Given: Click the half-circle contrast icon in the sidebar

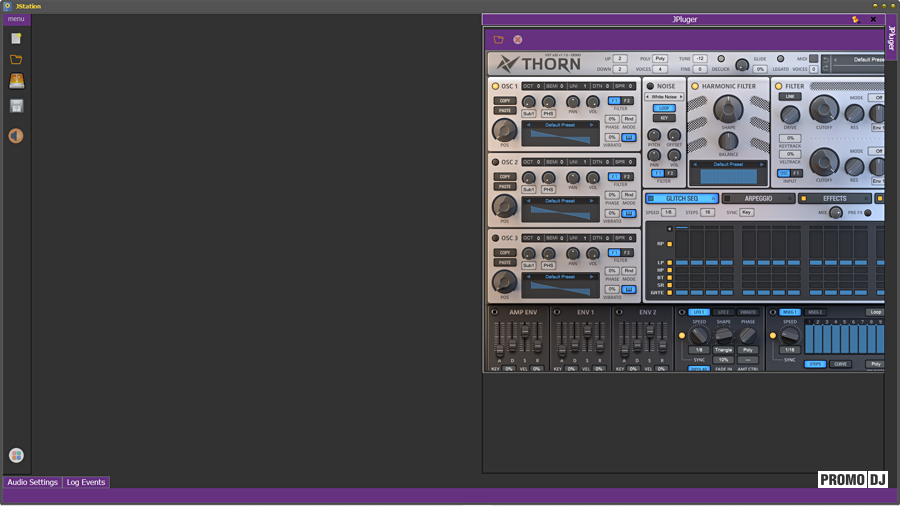Looking at the screenshot, I should [x=16, y=136].
